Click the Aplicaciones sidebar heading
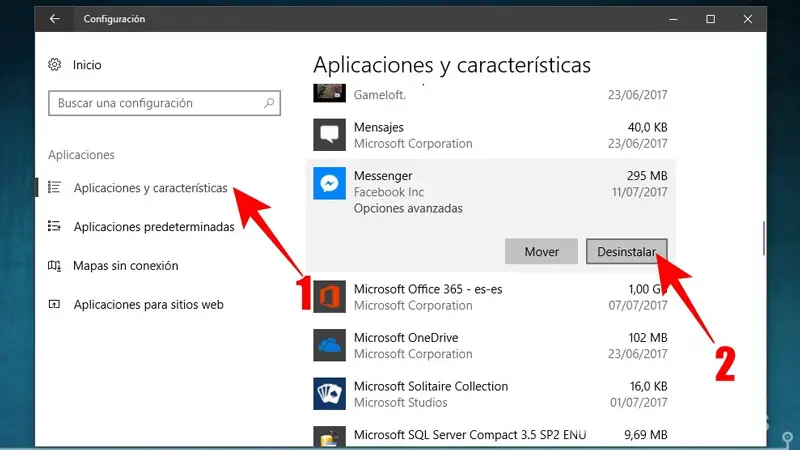This screenshot has height=450, width=800. (x=81, y=155)
